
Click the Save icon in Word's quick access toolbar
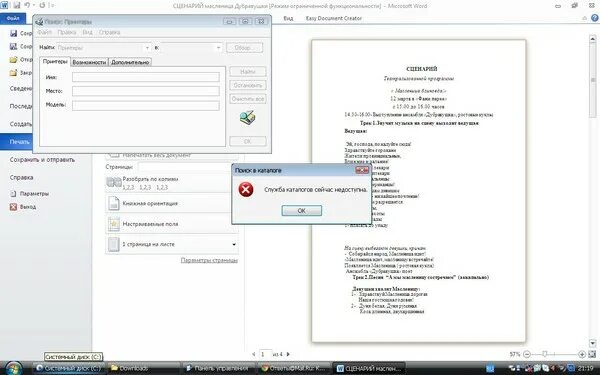pyautogui.click(x=17, y=5)
